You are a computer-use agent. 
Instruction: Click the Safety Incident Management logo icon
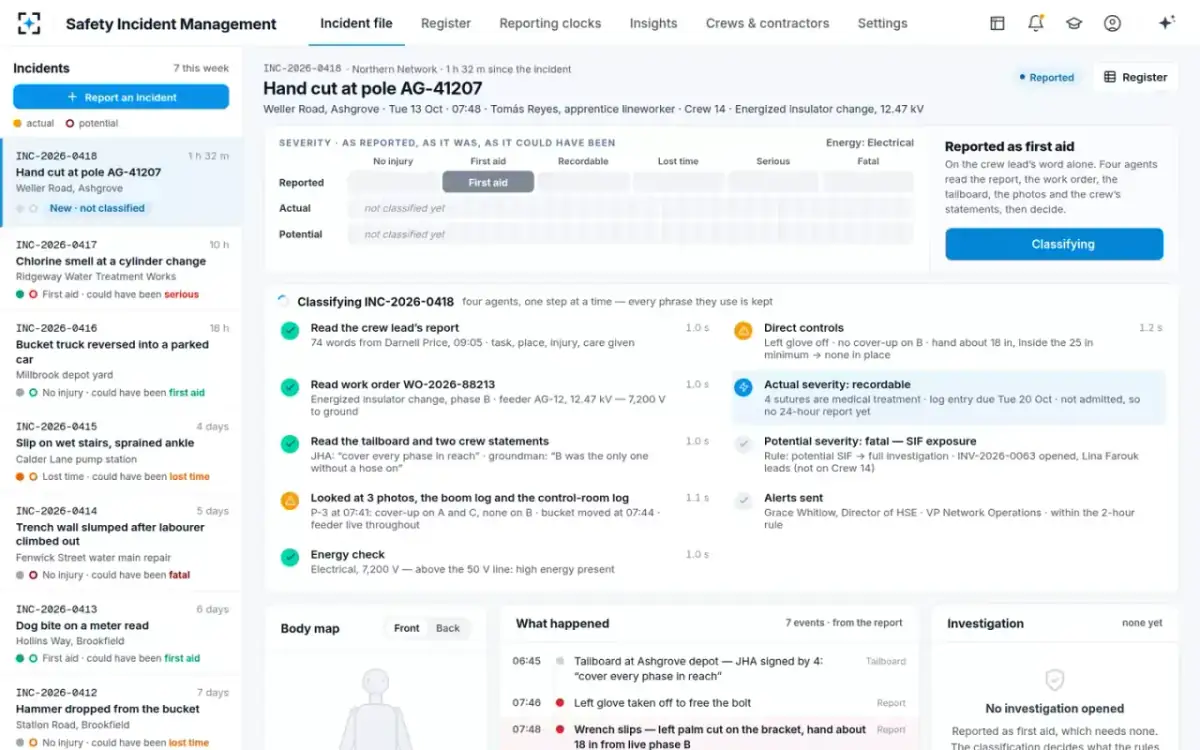29,23
